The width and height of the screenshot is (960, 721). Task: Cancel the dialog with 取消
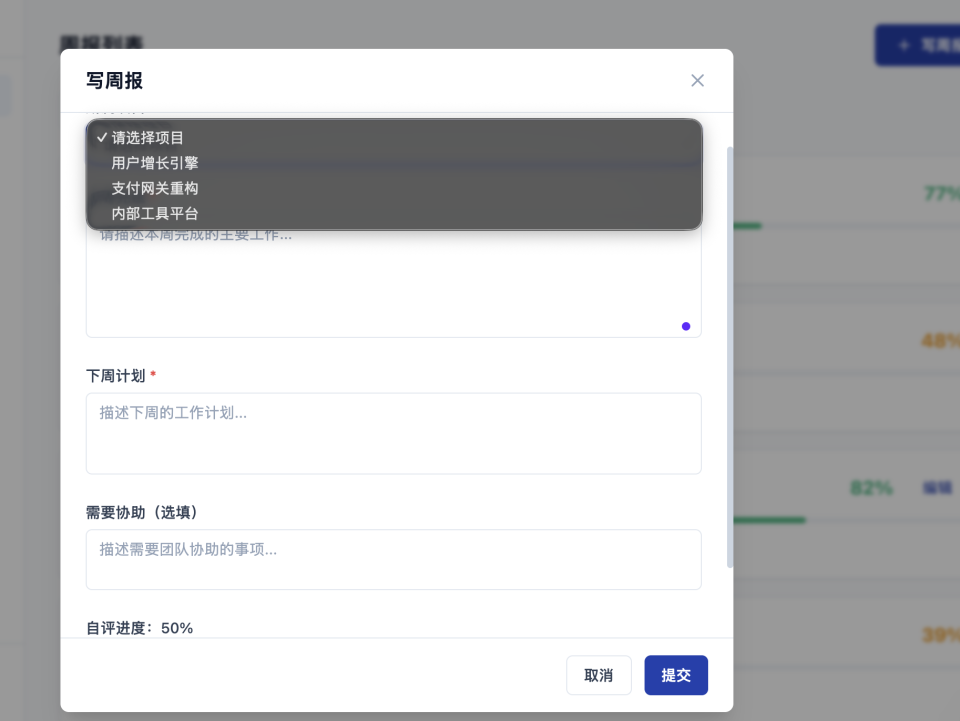[598, 675]
